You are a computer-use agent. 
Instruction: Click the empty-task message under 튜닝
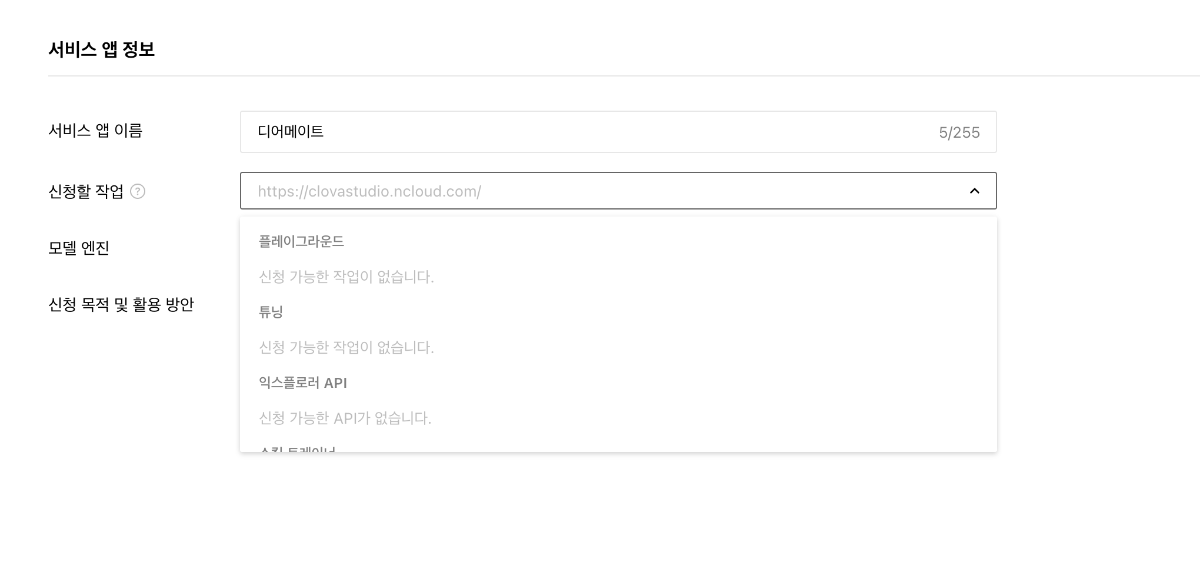tap(346, 347)
